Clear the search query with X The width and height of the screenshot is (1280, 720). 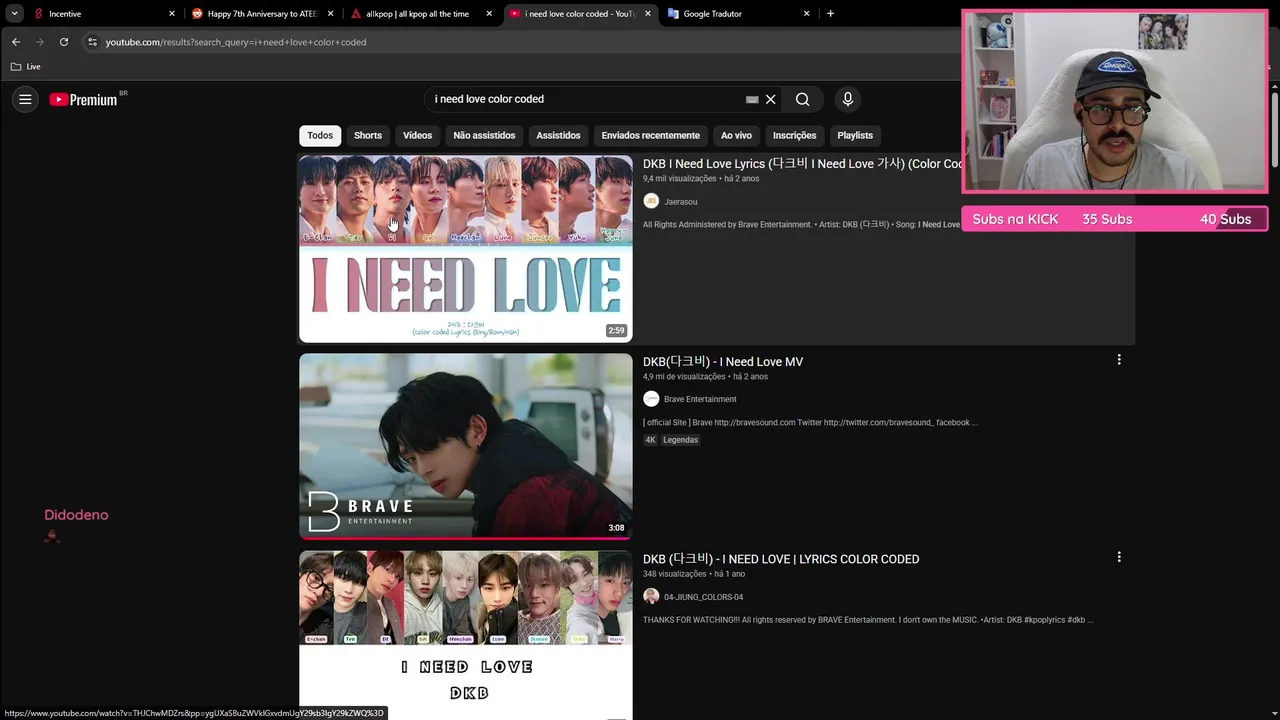[x=770, y=99]
